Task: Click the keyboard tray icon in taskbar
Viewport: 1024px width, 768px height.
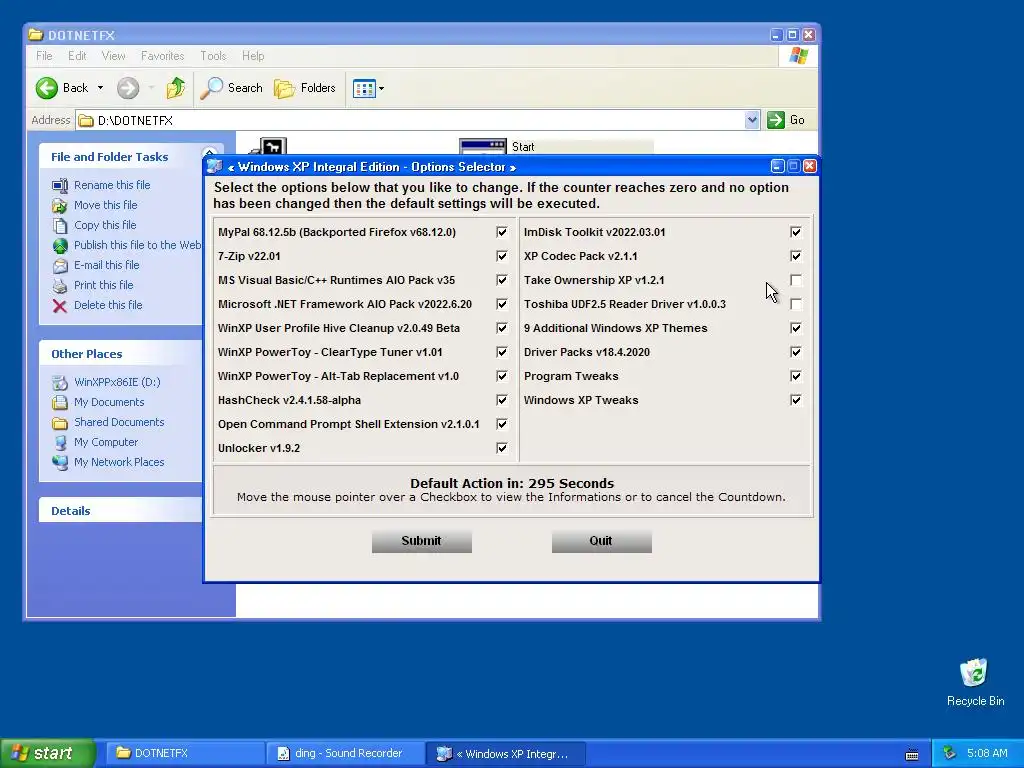Action: [912, 754]
